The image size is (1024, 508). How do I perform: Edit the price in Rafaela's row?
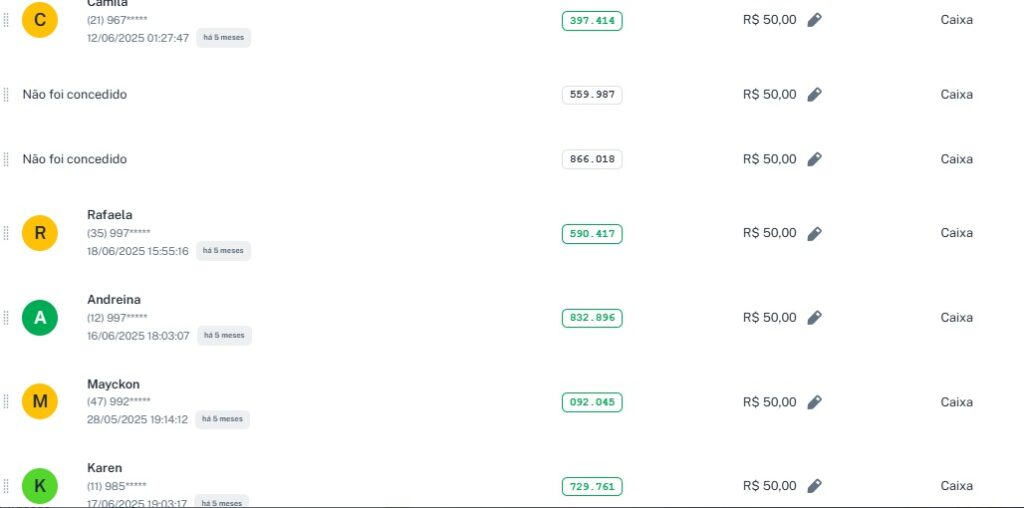[814, 233]
